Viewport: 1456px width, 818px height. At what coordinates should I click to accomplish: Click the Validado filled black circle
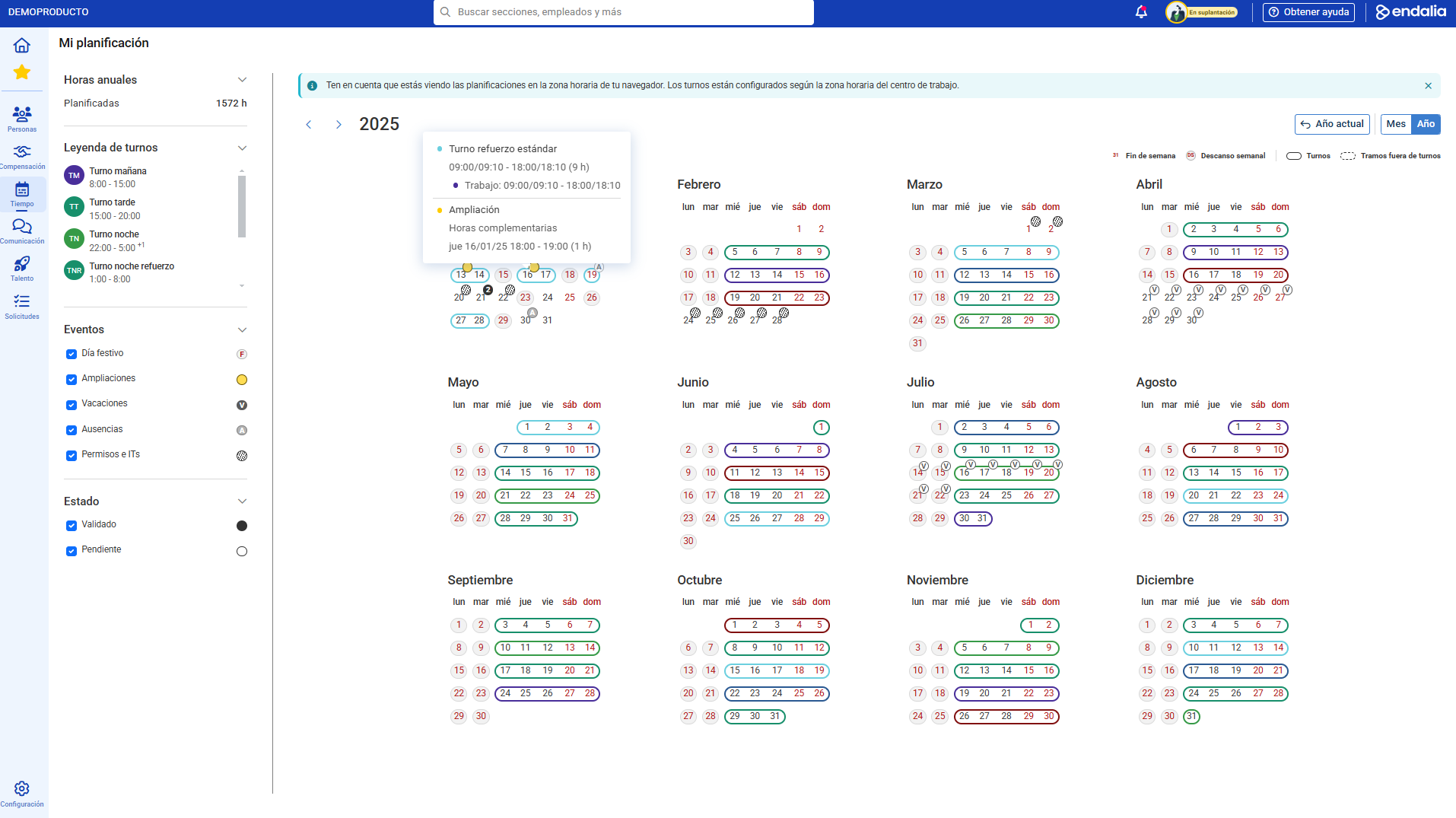[242, 526]
